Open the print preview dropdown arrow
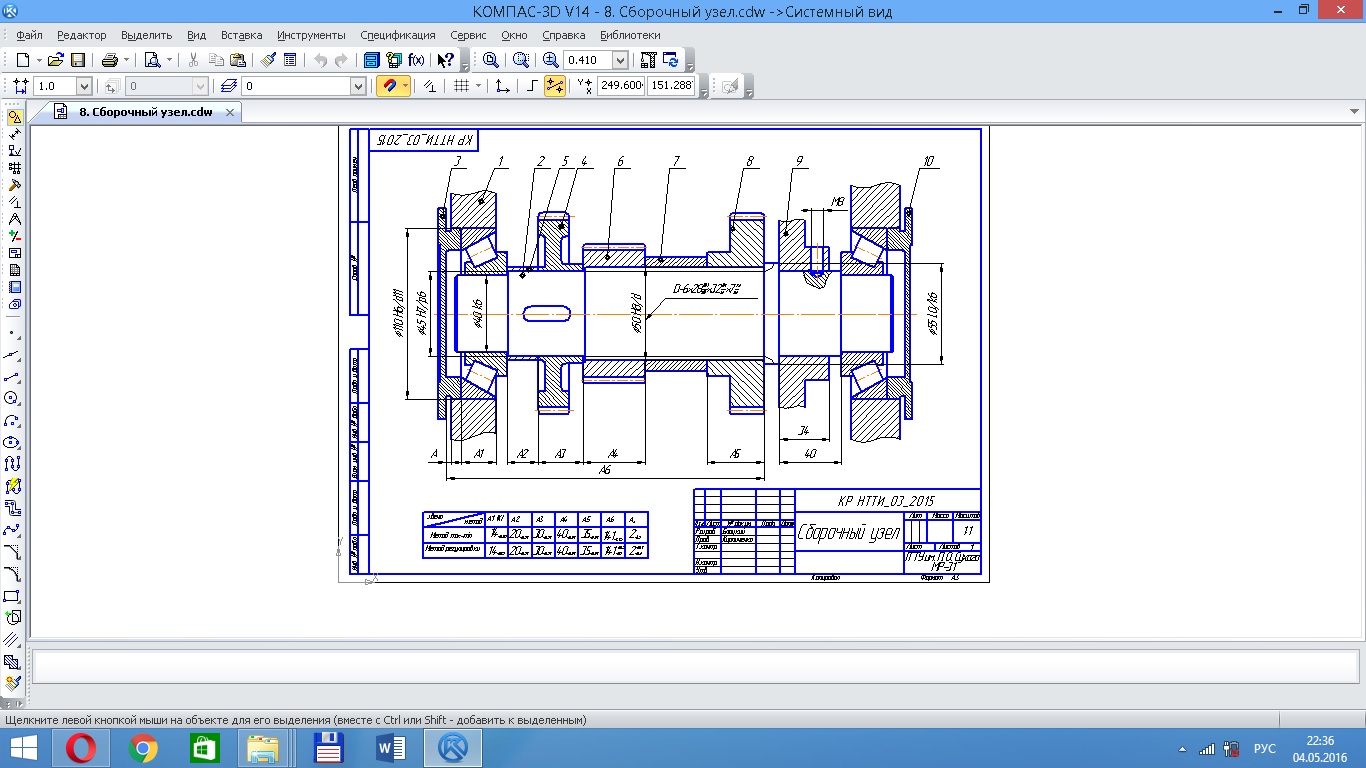 [x=168, y=60]
